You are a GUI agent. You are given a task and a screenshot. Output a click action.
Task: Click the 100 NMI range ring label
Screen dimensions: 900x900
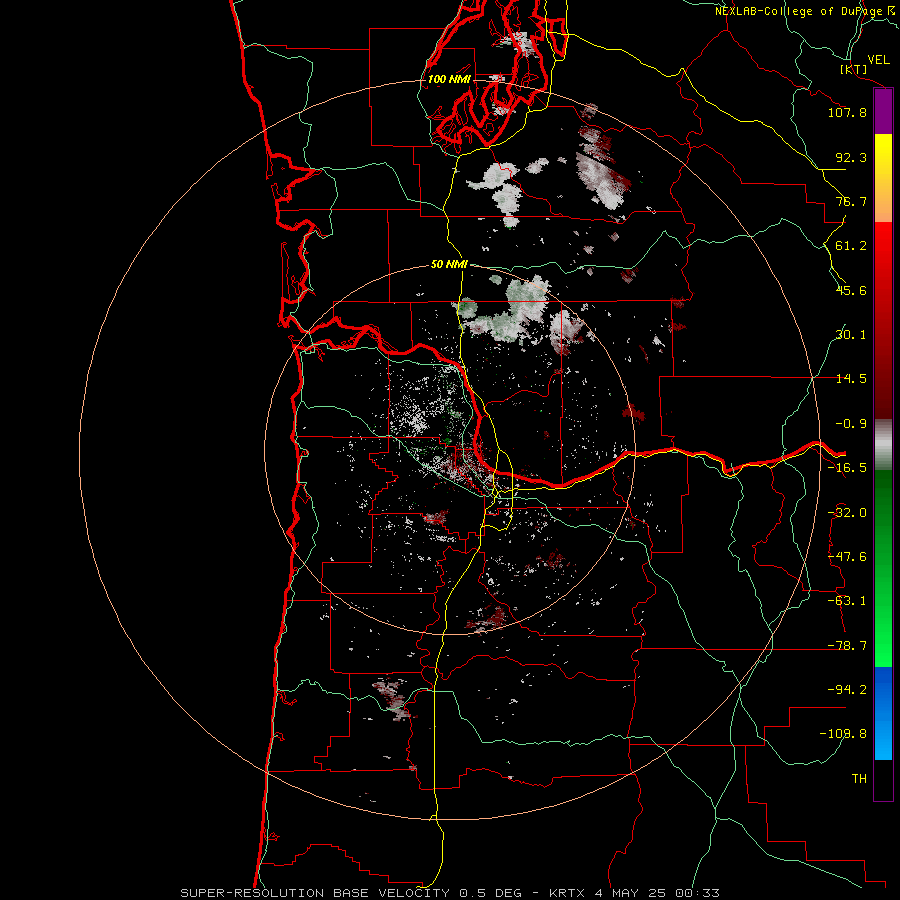[449, 79]
